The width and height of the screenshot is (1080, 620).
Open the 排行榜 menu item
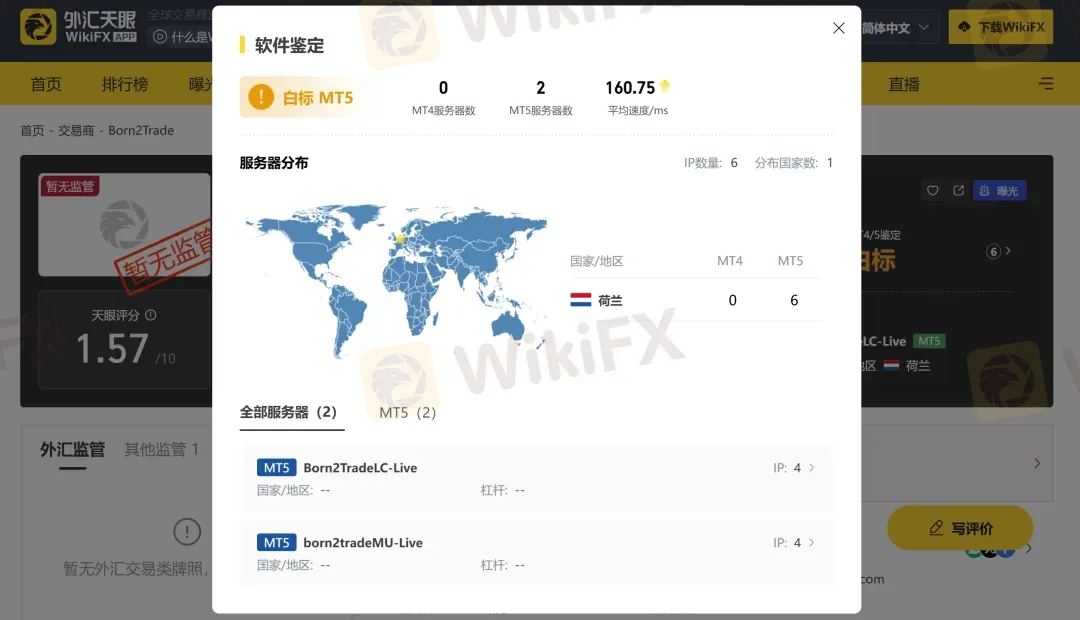coord(124,85)
